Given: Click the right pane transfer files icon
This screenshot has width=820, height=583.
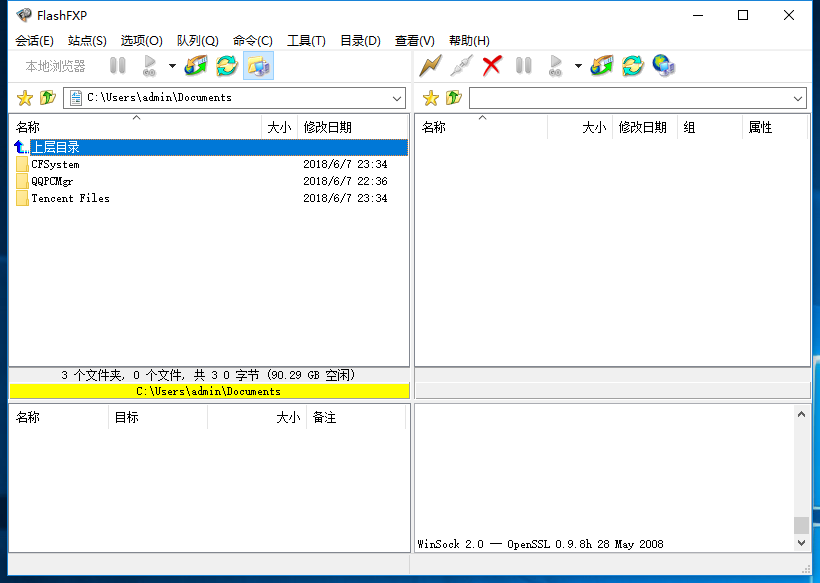Looking at the screenshot, I should (601, 66).
